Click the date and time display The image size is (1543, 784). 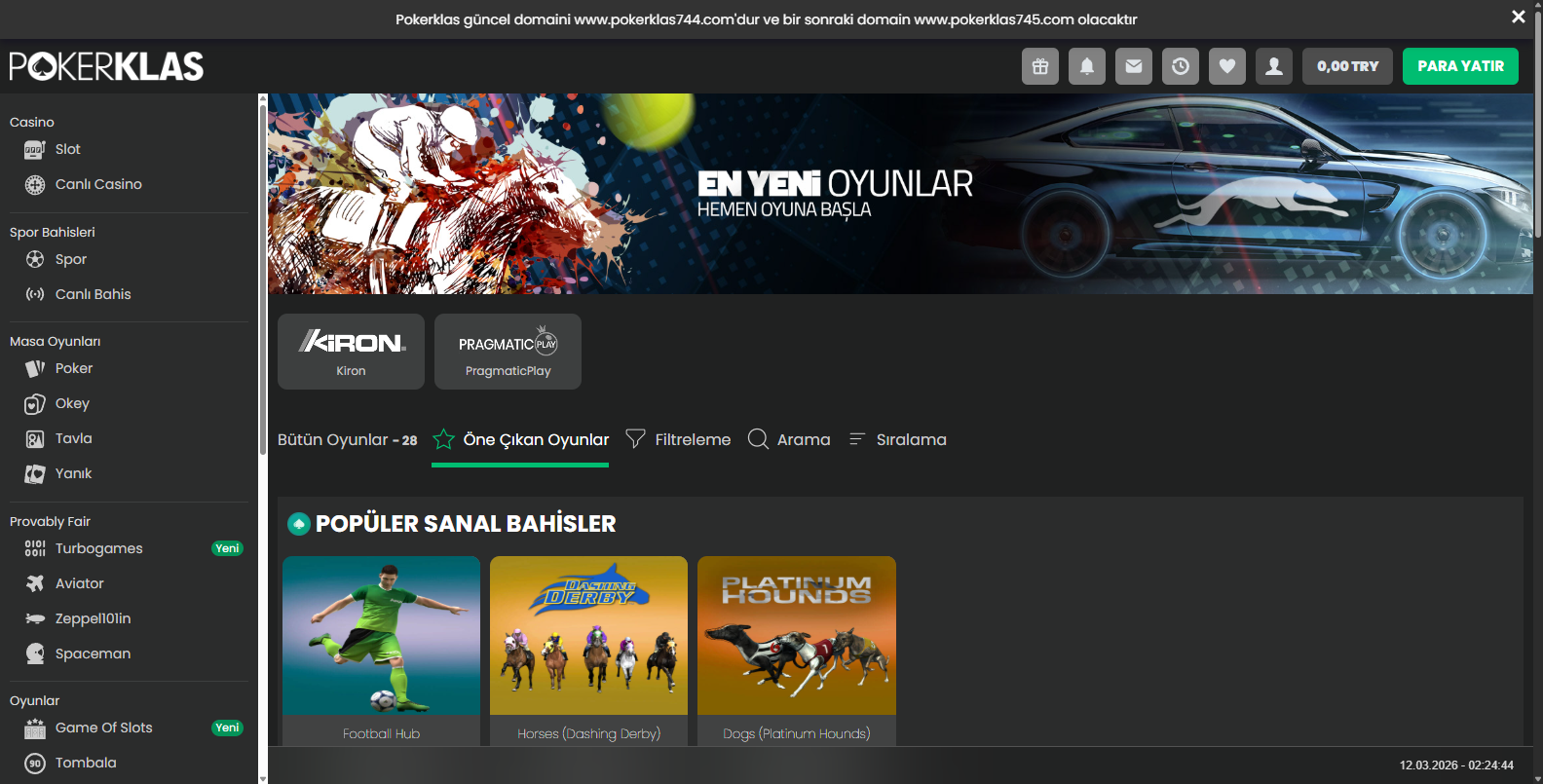(1456, 765)
